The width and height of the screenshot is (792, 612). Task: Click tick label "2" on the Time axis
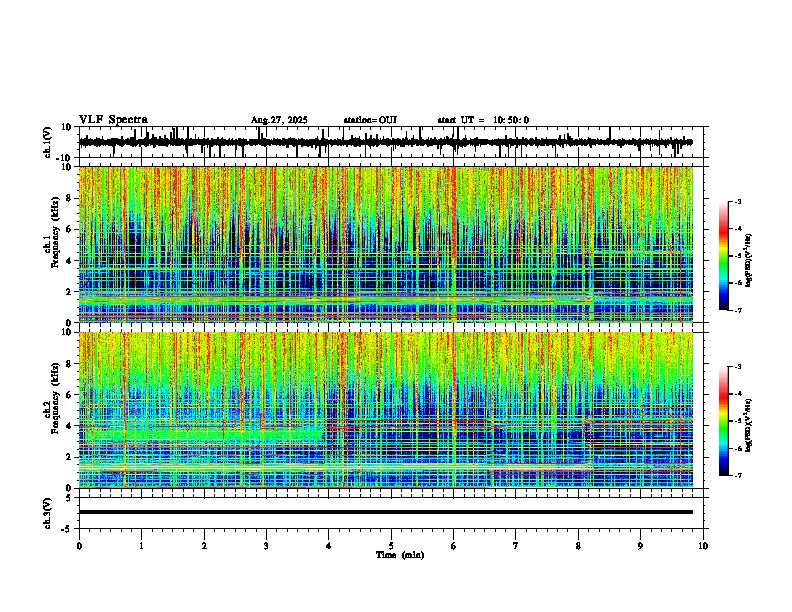204,546
